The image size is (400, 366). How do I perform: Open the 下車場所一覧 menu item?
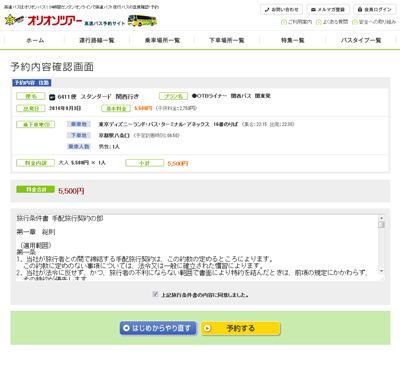pyautogui.click(x=227, y=40)
